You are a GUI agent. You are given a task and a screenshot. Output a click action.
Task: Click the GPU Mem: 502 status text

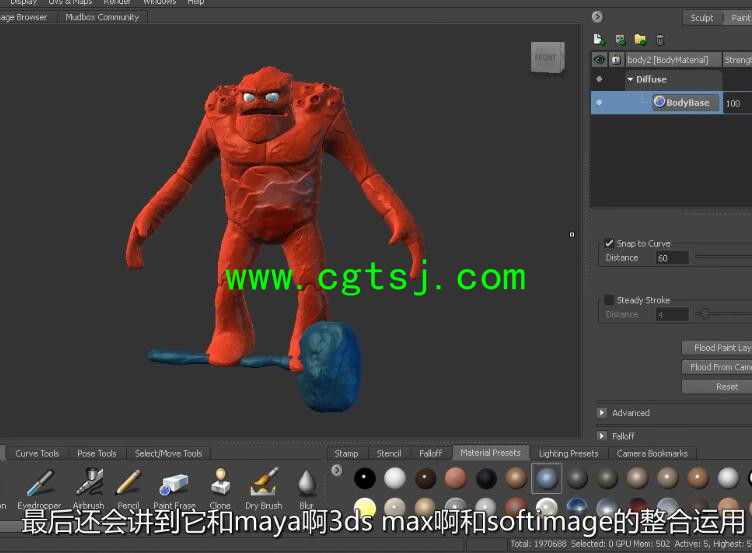coord(642,544)
